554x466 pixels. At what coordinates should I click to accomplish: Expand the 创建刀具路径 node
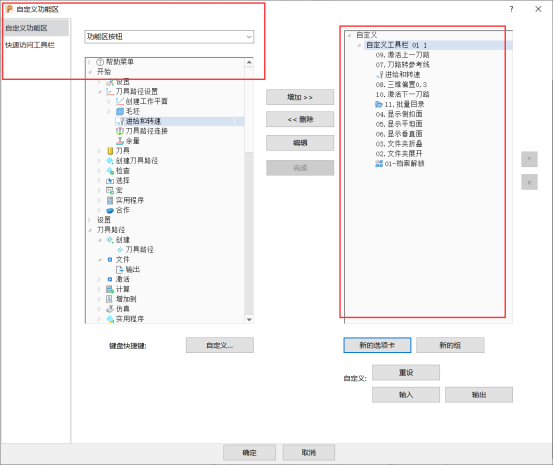(x=100, y=161)
